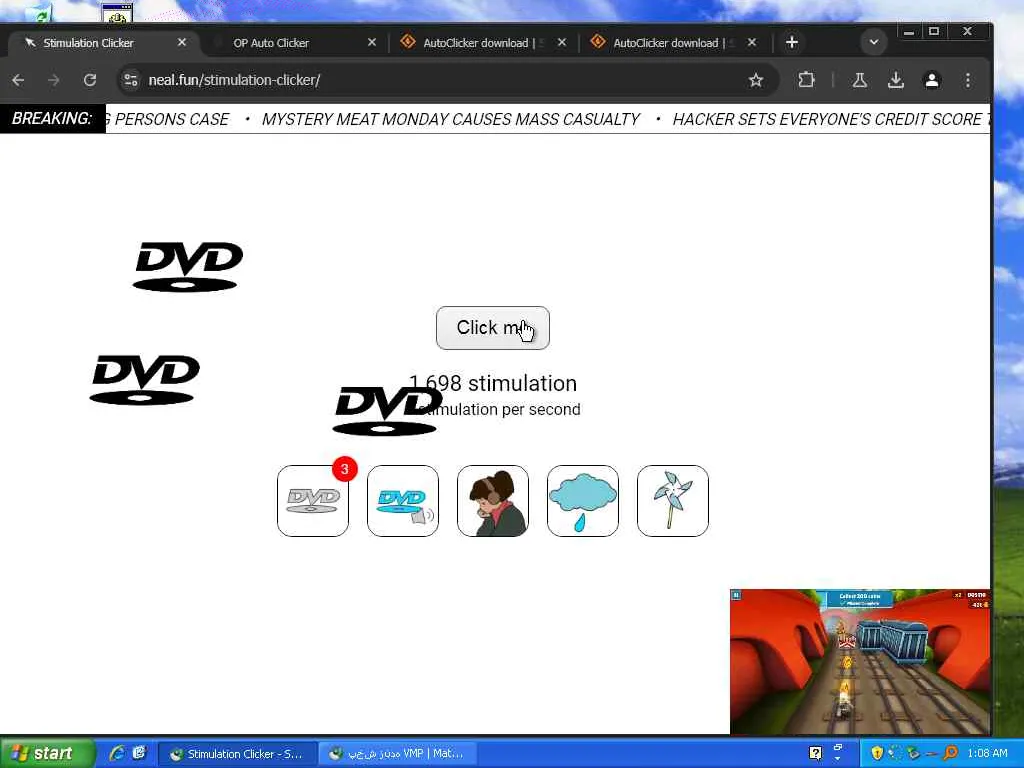Viewport: 1024px width, 768px height.
Task: Select the pinwheel upgrade
Action: [x=673, y=501]
